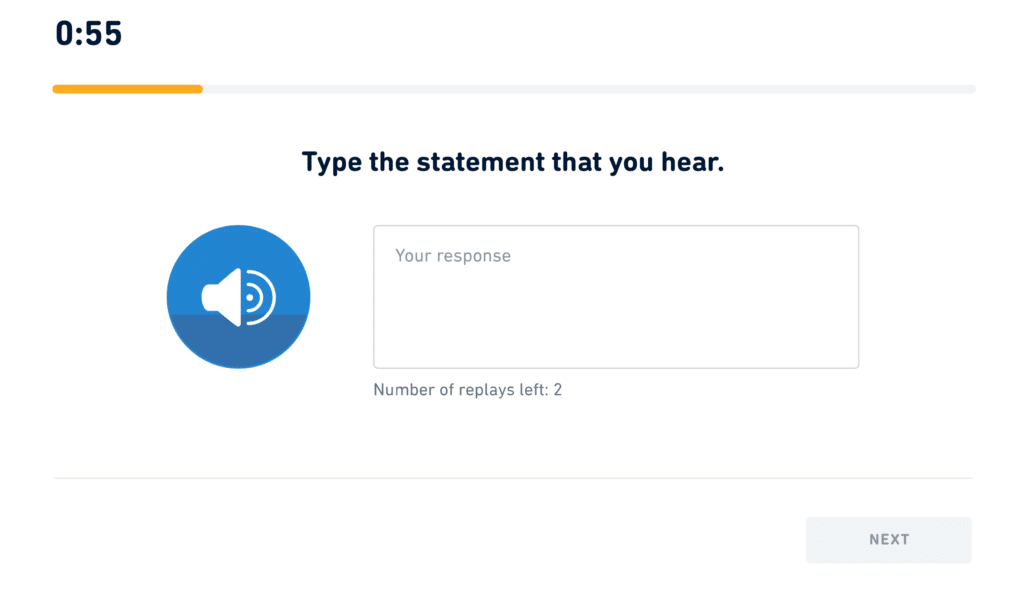The image size is (1024, 598).
Task: Click the lighter upper half of audio circle
Action: pyautogui.click(x=238, y=250)
